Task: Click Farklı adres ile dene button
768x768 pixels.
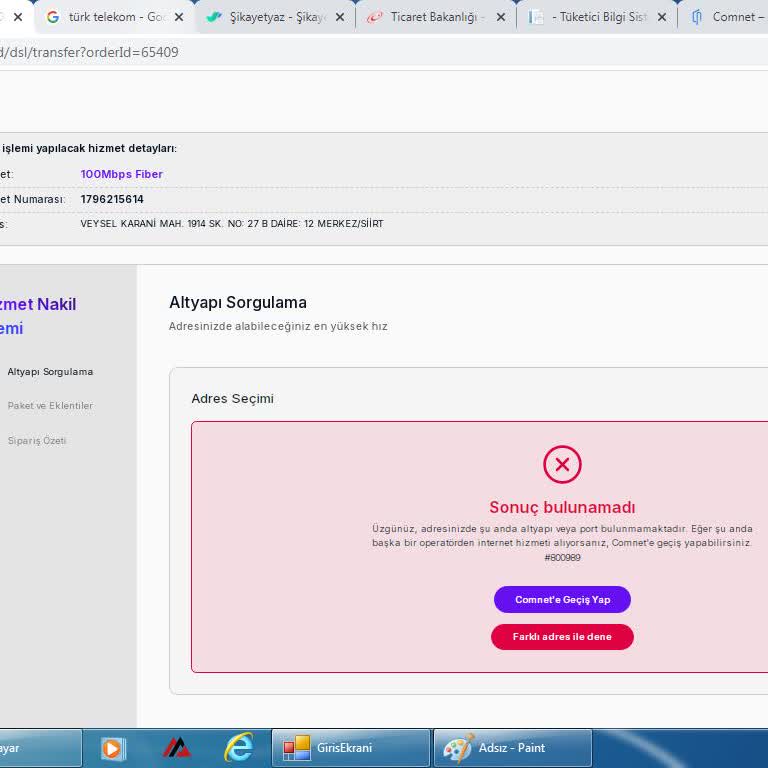Action: (562, 637)
